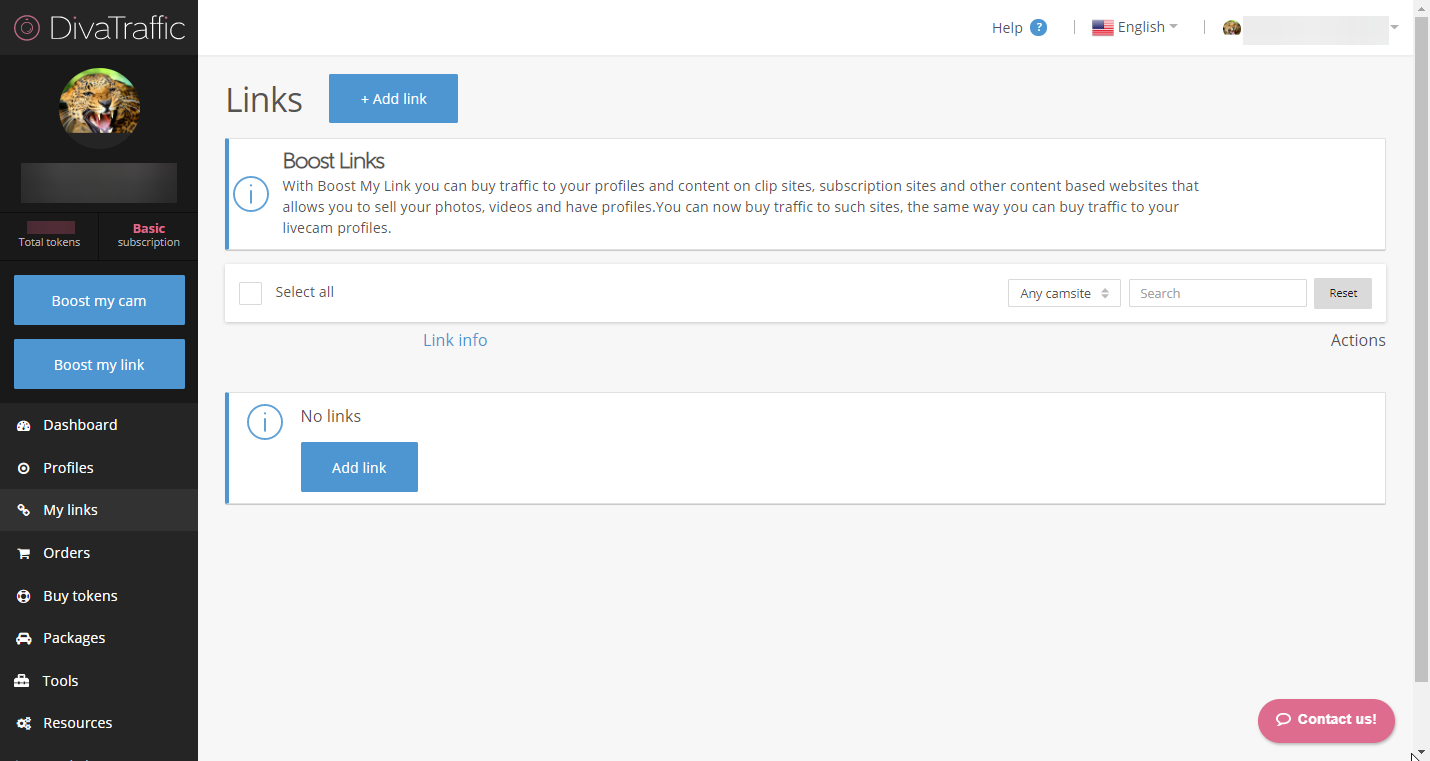1430x761 pixels.
Task: Open the Profiles menu item
Action: pyautogui.click(x=99, y=468)
